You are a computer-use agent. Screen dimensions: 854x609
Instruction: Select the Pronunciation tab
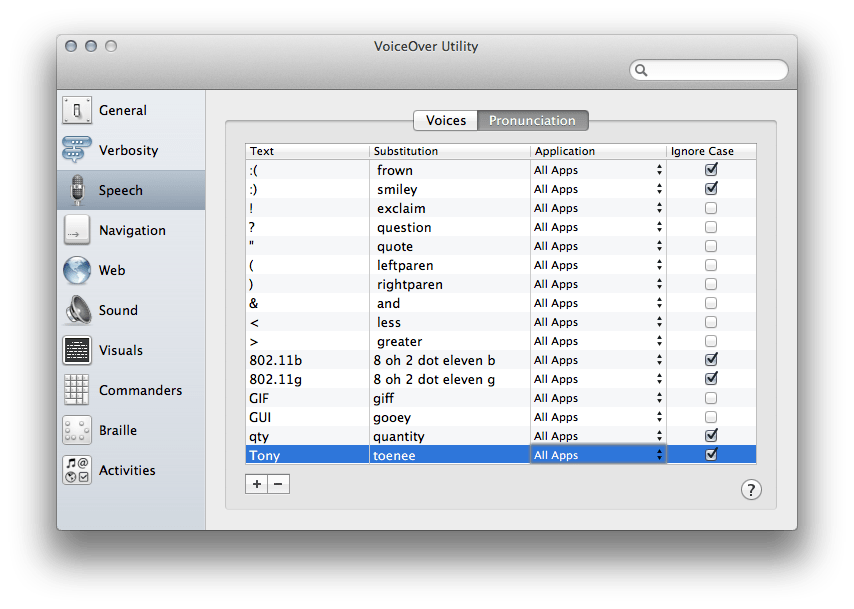tap(533, 120)
